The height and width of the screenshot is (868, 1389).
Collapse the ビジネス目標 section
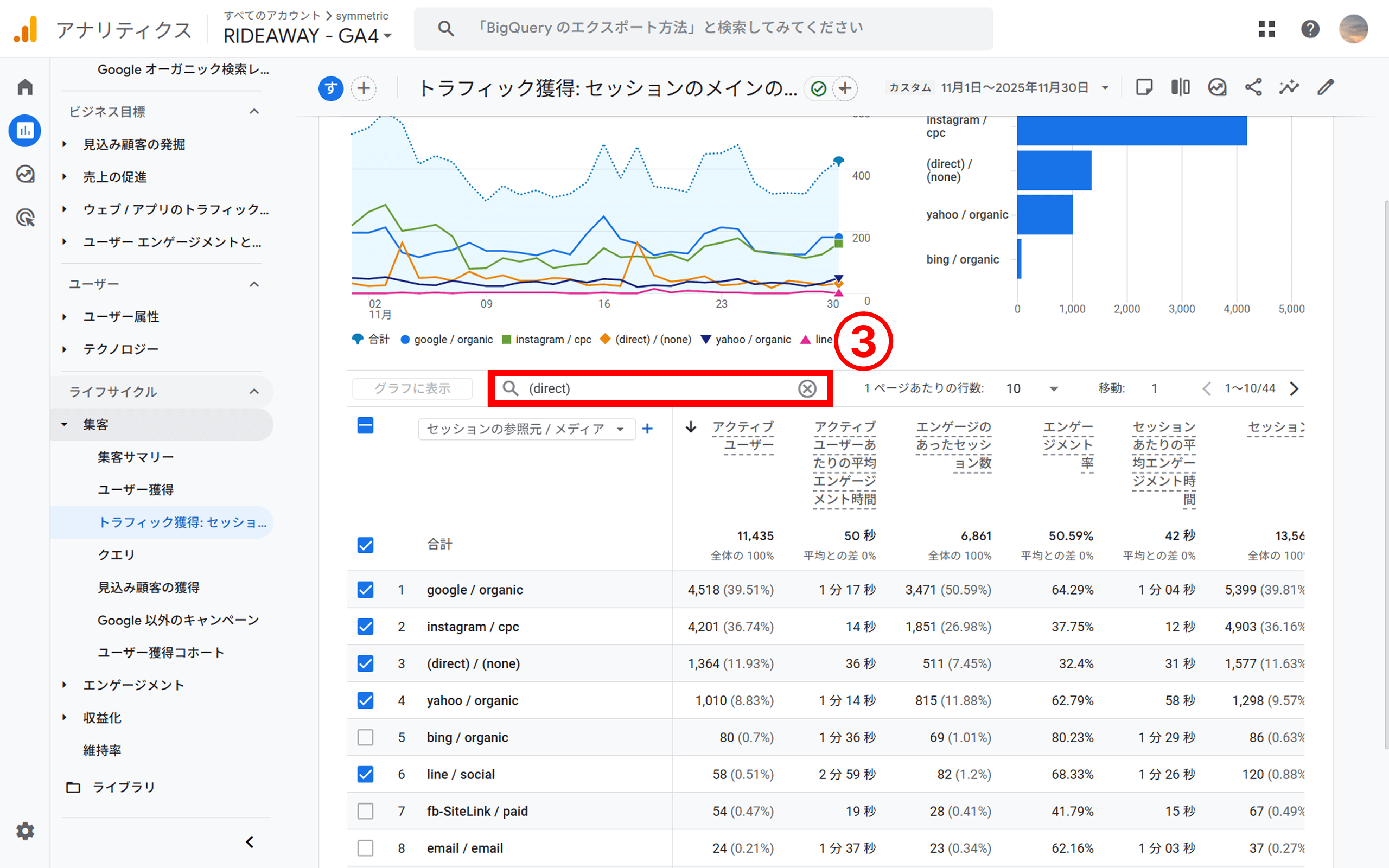tap(254, 111)
